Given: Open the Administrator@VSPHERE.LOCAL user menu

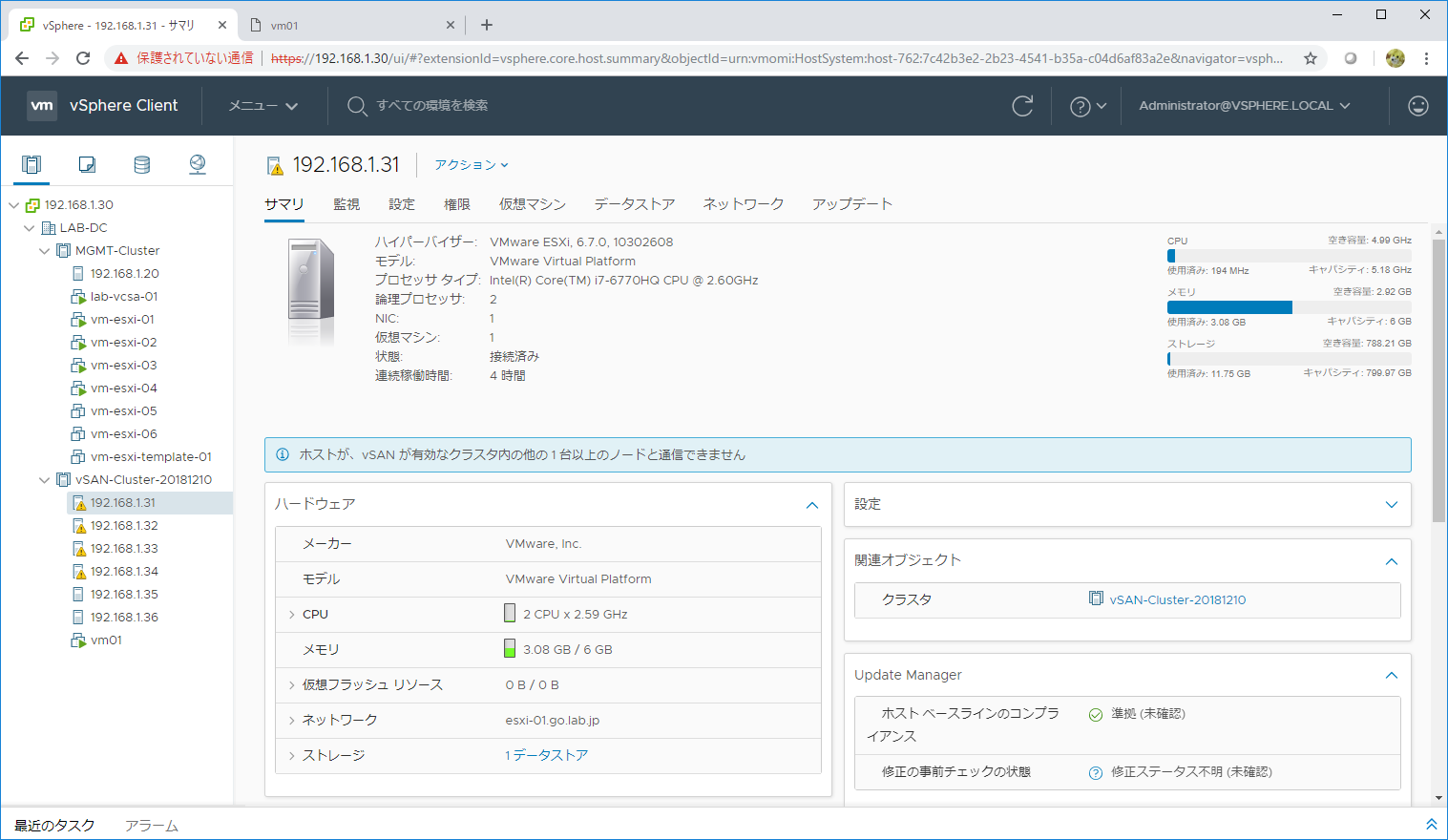Looking at the screenshot, I should tap(1245, 106).
